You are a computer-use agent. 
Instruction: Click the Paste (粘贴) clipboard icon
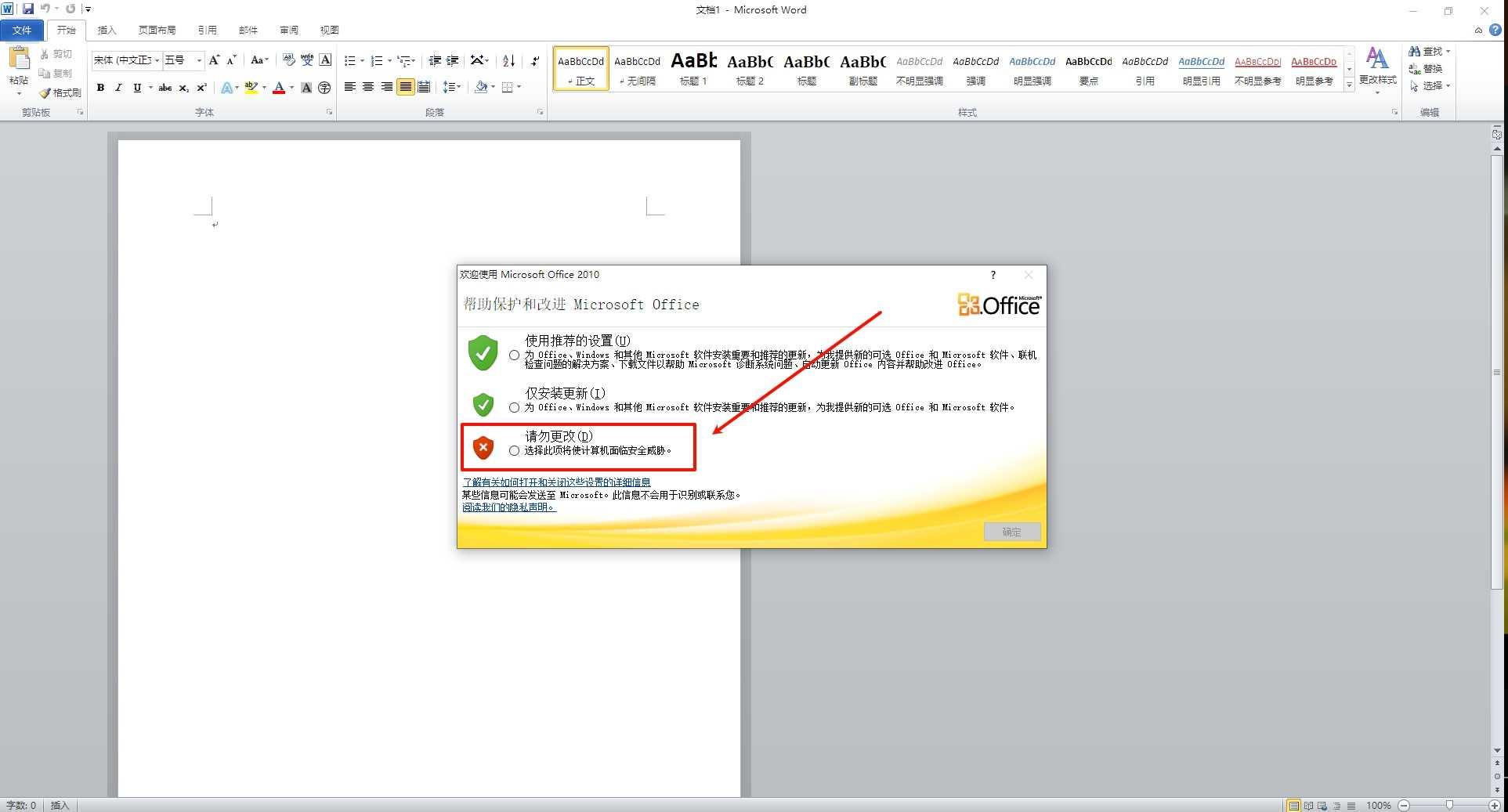pyautogui.click(x=19, y=59)
